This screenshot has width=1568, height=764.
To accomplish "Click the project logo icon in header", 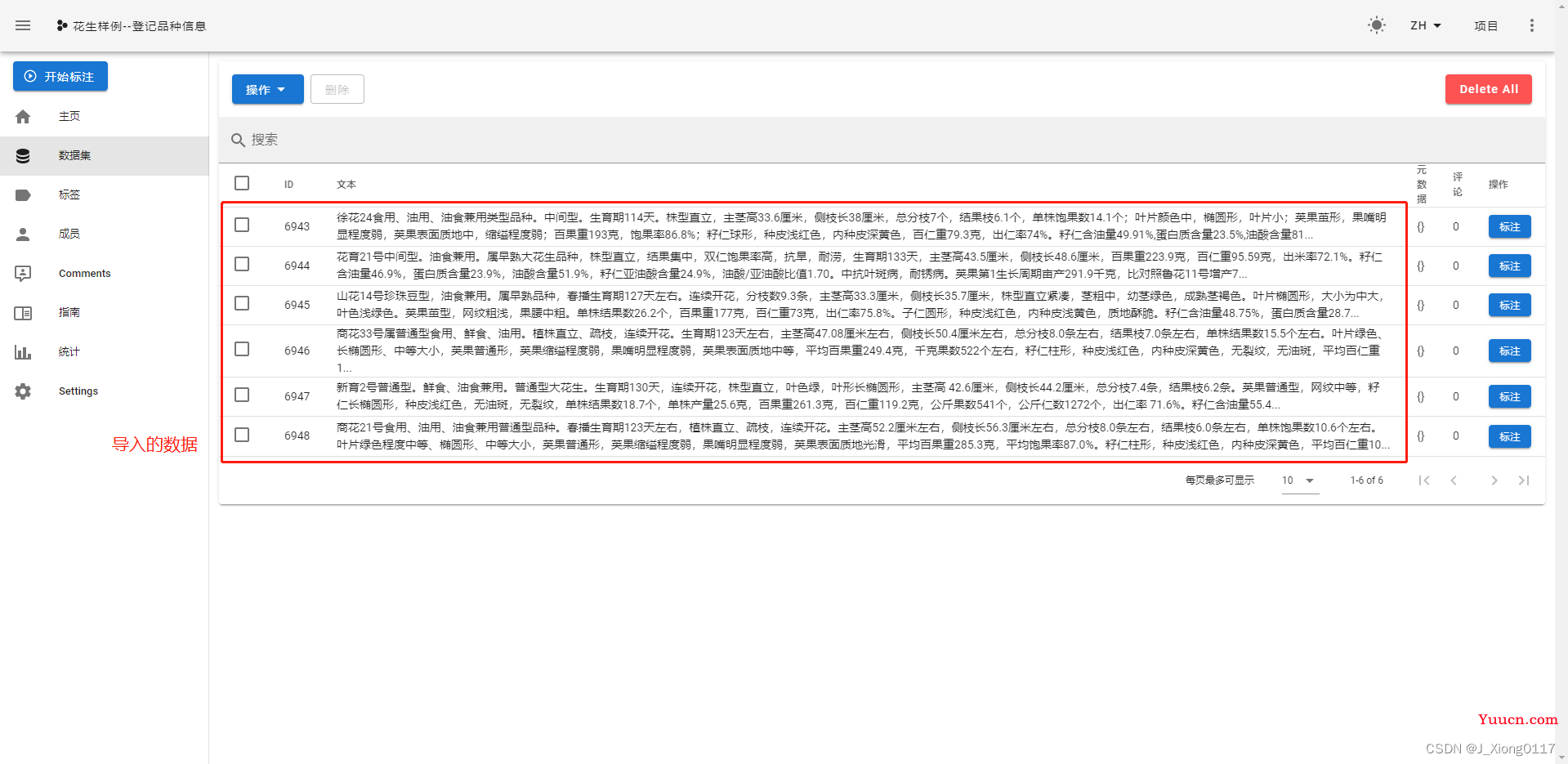I will (x=62, y=25).
